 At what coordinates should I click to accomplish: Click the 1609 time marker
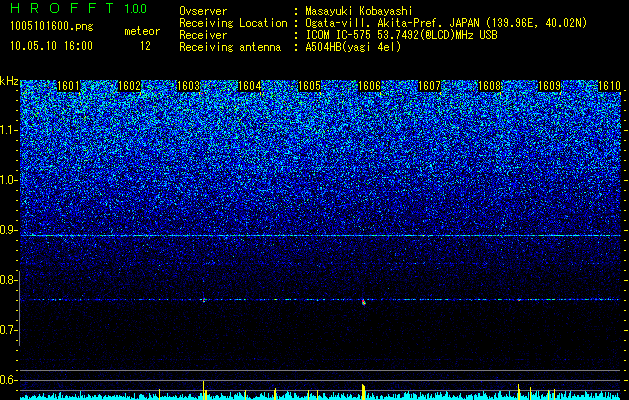click(549, 86)
